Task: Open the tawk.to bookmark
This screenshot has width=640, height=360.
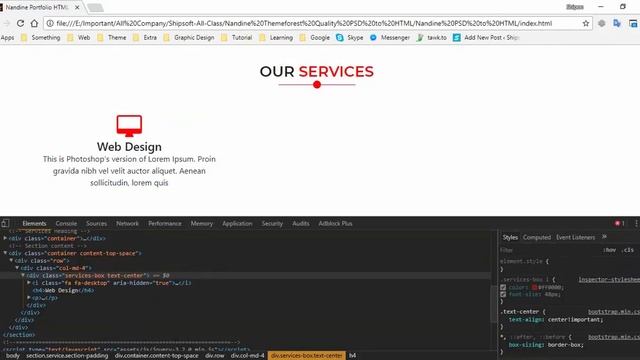Action: click(x=431, y=38)
